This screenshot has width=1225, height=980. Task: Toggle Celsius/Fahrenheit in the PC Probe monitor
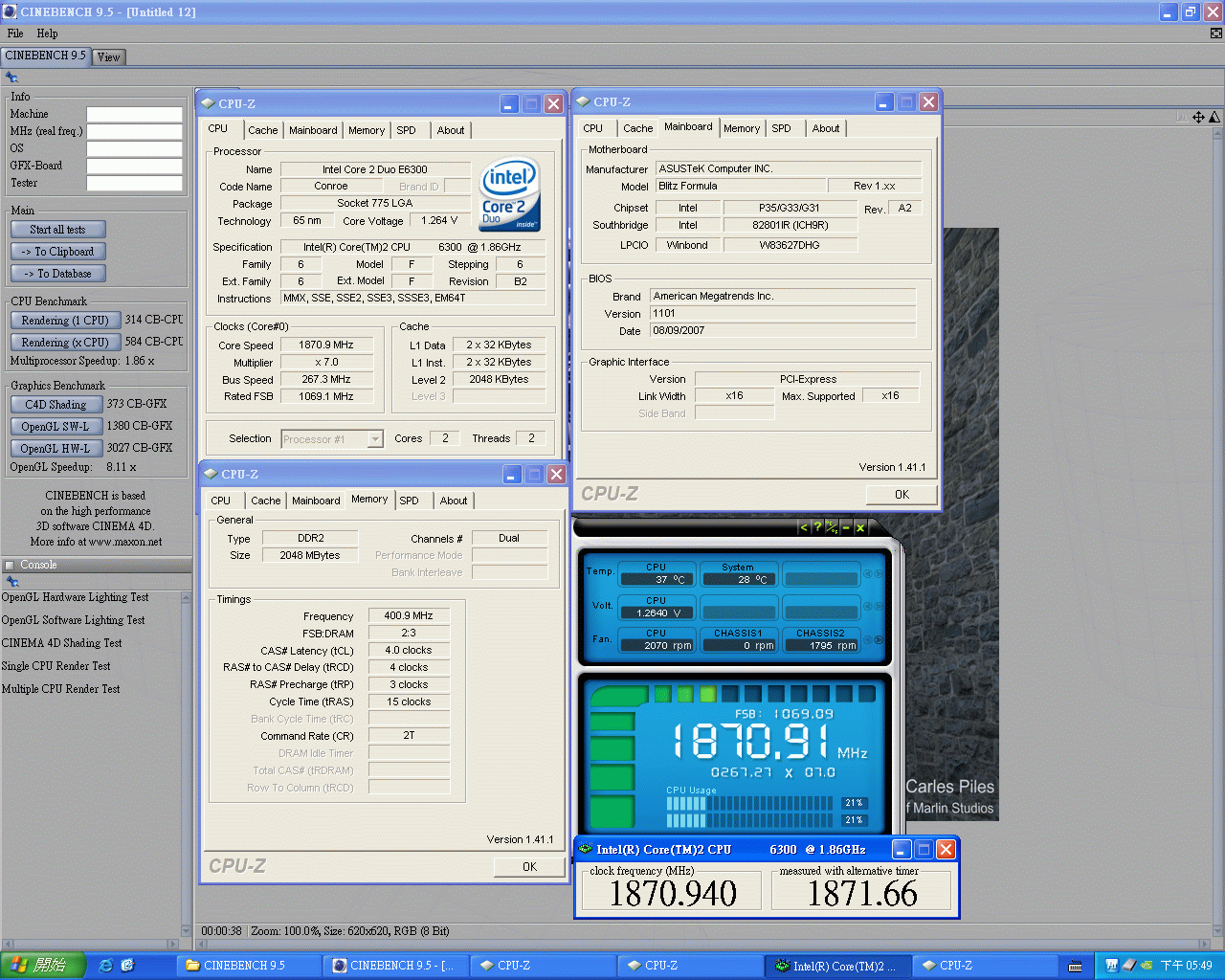pos(832,527)
